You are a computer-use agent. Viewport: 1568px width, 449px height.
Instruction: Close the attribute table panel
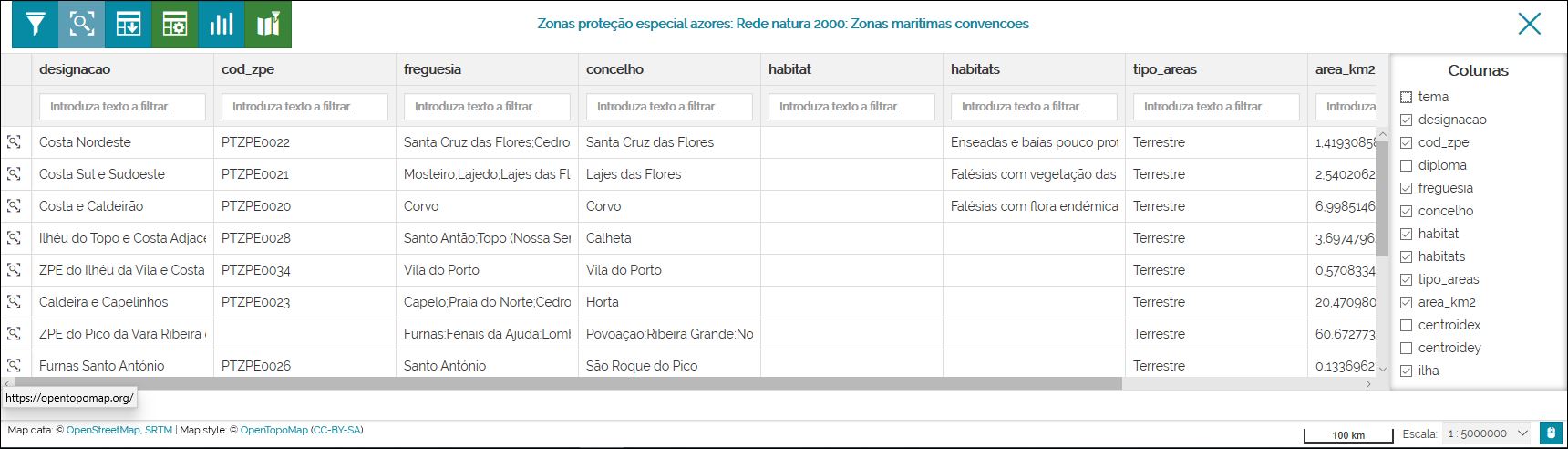pos(1529,24)
